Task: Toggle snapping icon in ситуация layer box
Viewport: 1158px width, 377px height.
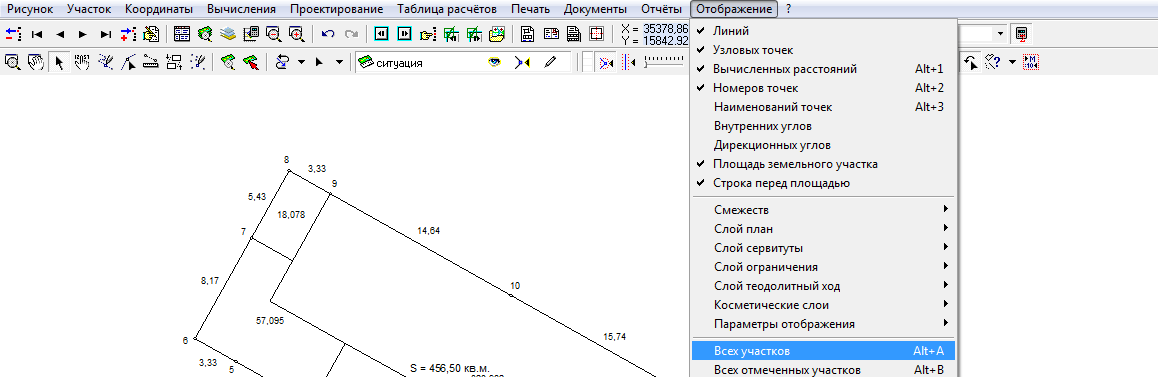Action: [x=522, y=63]
